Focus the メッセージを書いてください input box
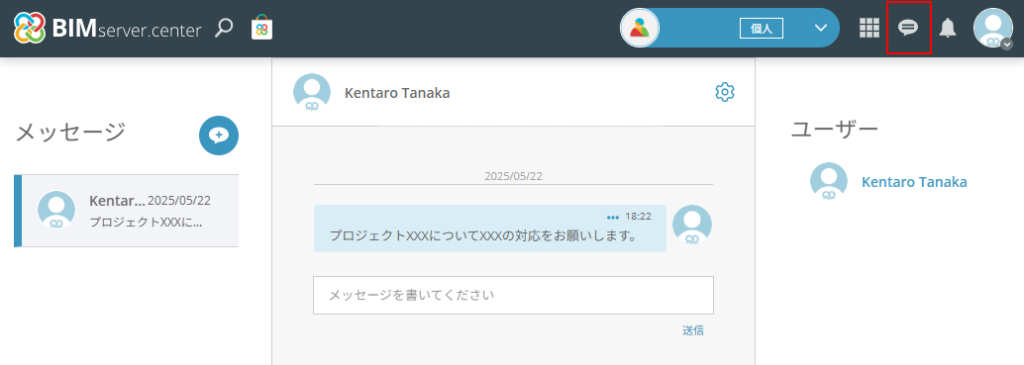The width and height of the screenshot is (1024, 365). coord(513,295)
